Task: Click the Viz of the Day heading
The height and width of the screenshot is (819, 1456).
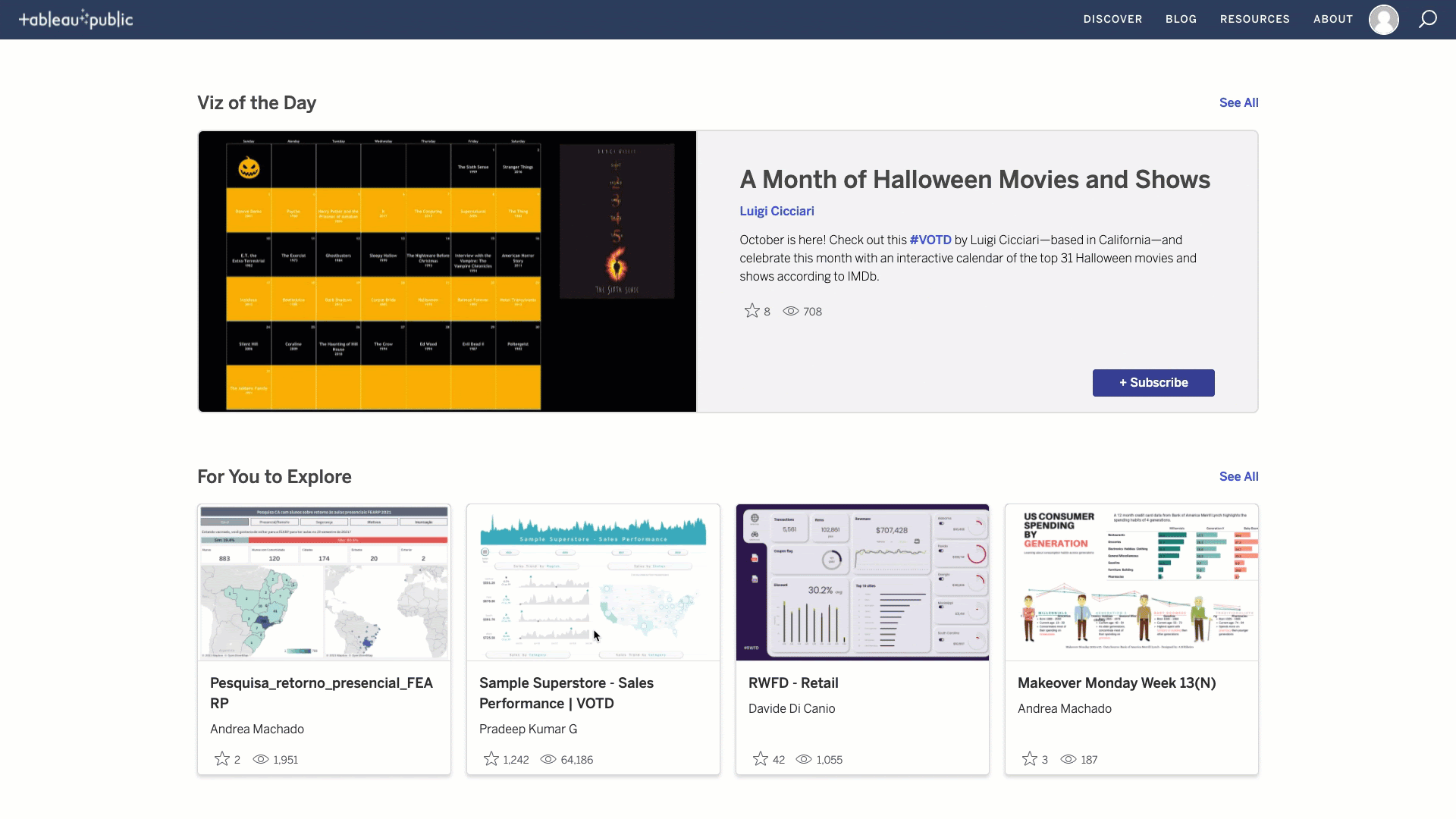Action: 256,103
